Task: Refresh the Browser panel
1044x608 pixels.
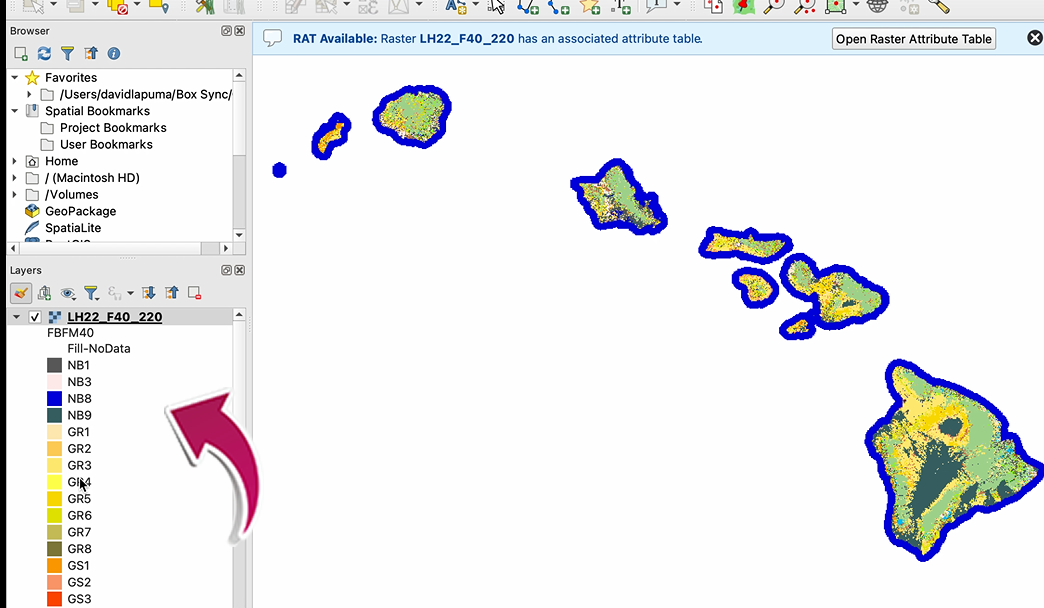Action: pyautogui.click(x=44, y=53)
